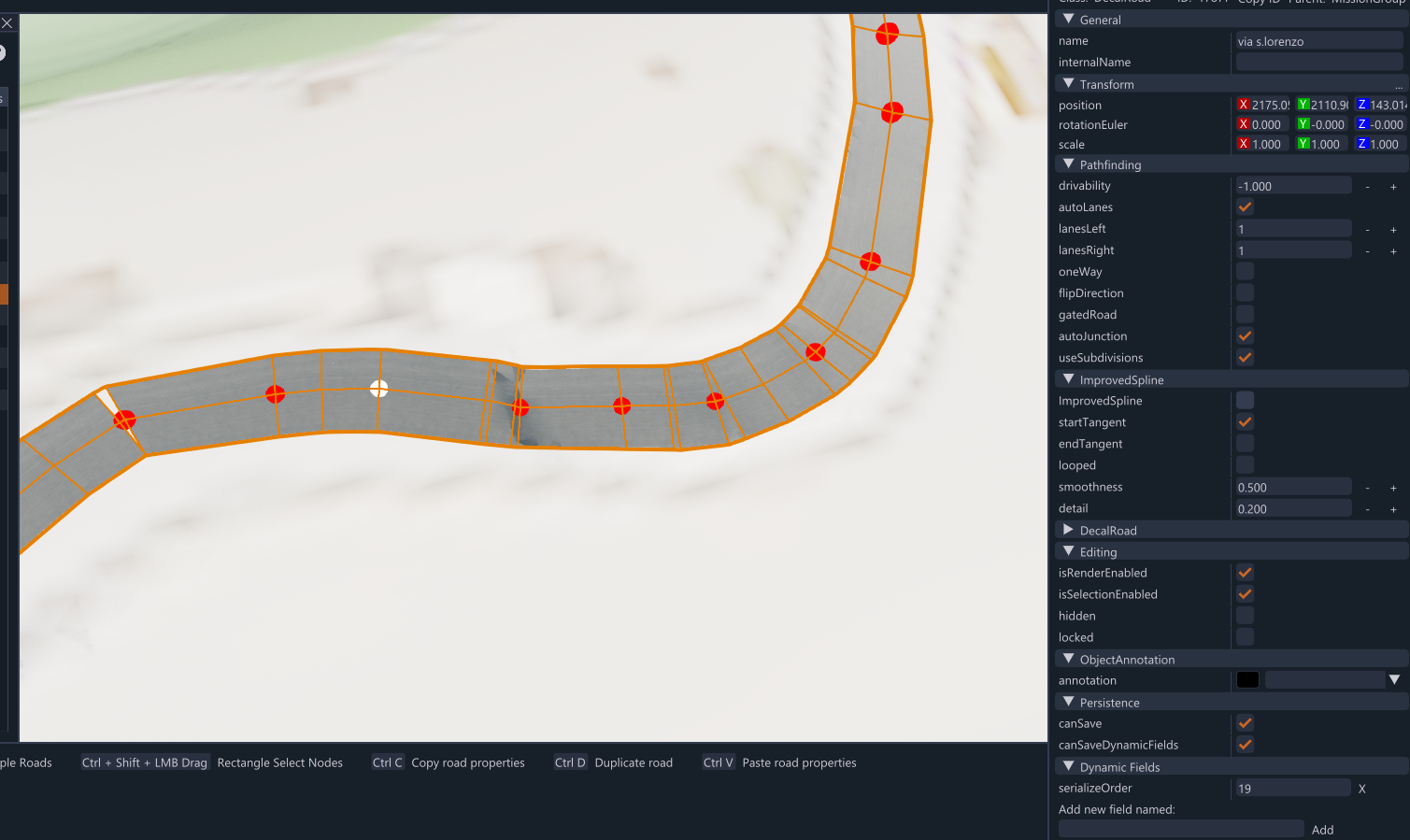Click the empty internalName field
This screenshot has width=1410, height=840.
[1319, 63]
